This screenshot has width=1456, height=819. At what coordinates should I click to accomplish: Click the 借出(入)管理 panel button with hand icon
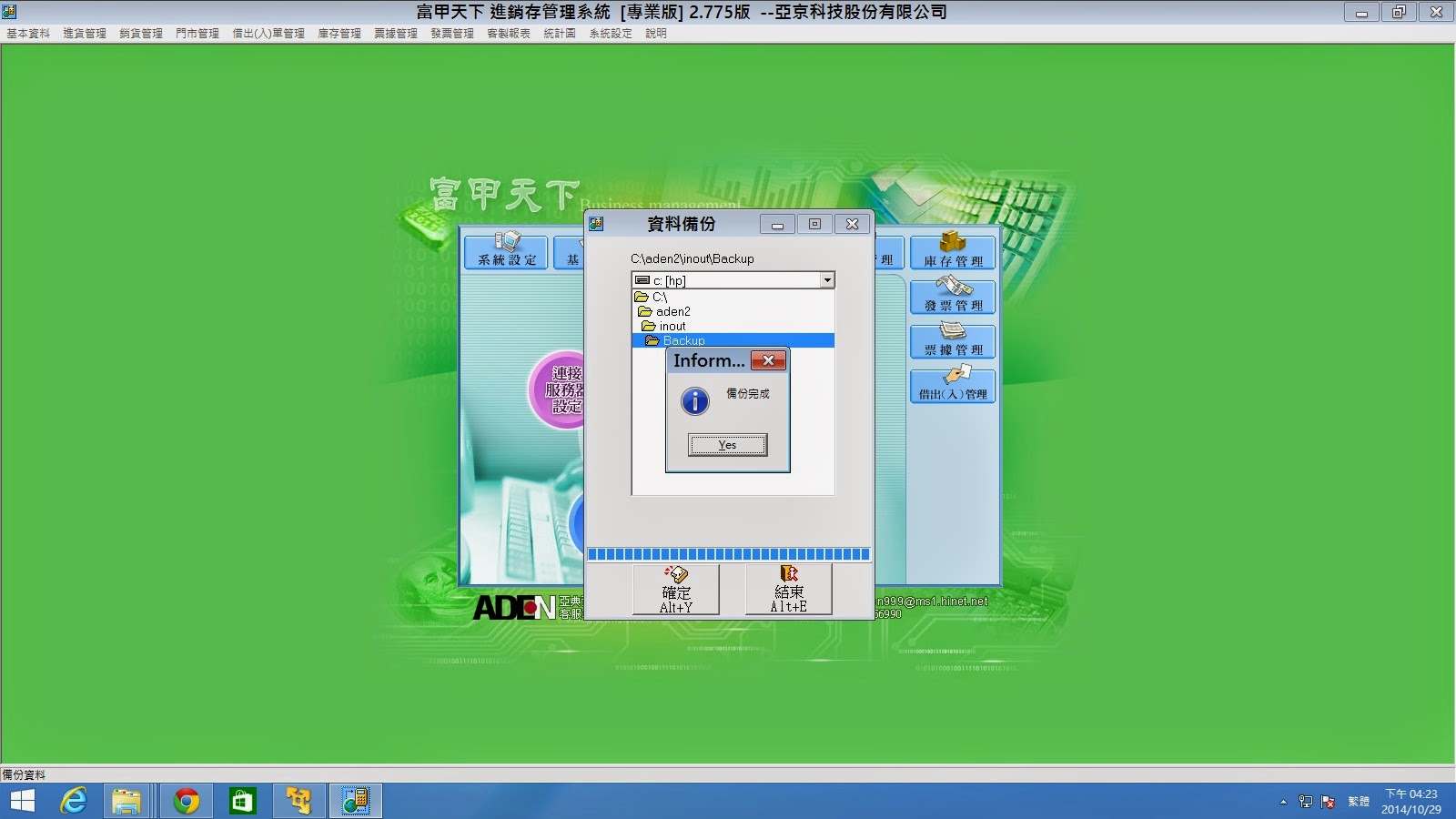pos(953,384)
